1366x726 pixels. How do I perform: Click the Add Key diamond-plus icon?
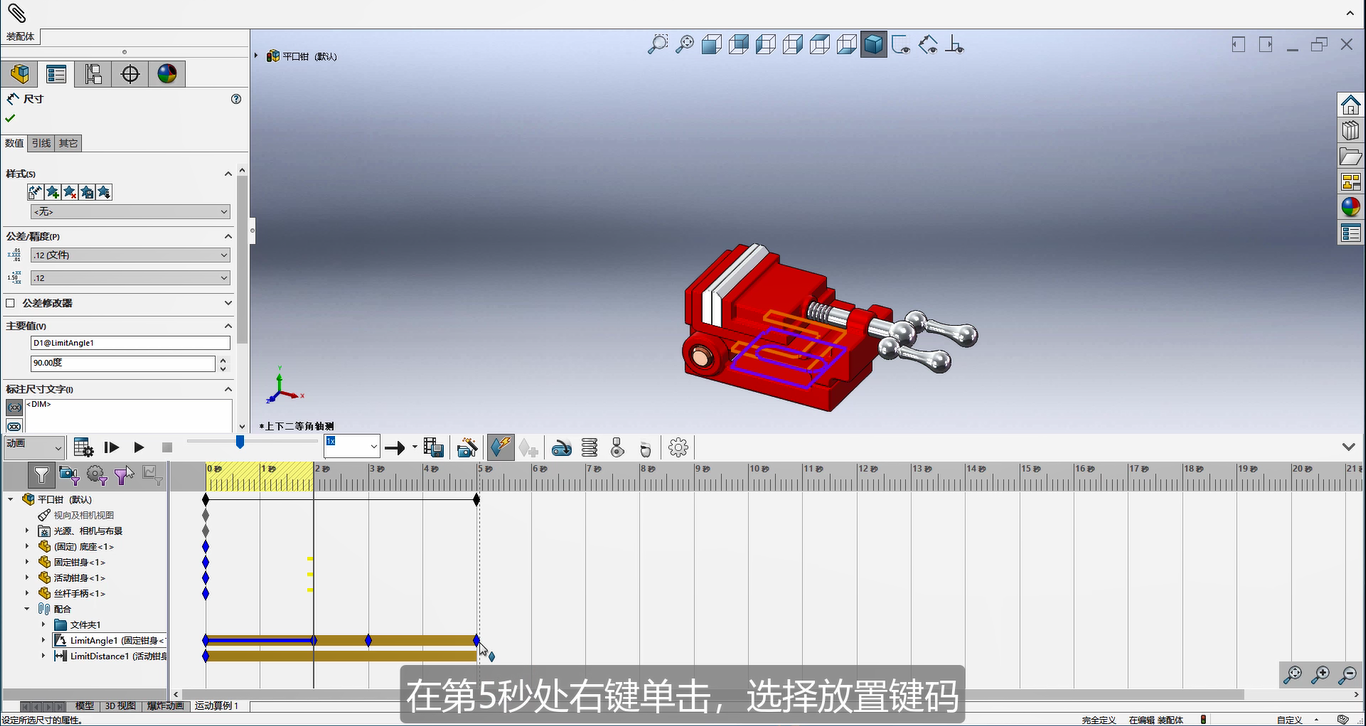coord(528,447)
